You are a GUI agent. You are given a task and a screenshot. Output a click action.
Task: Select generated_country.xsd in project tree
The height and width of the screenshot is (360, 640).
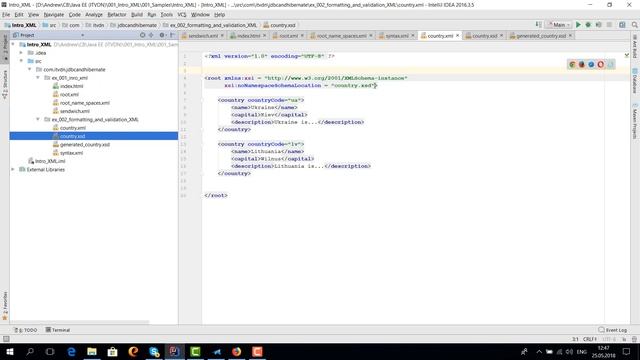[85, 144]
